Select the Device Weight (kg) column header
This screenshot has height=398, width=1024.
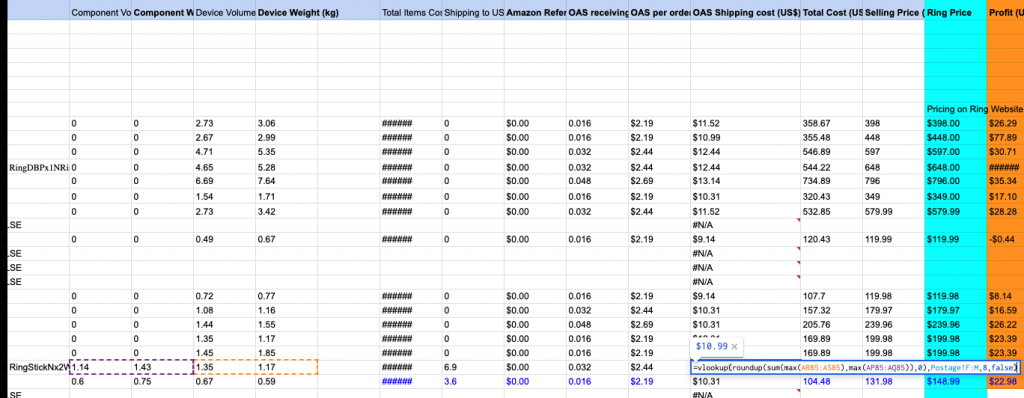[286, 12]
